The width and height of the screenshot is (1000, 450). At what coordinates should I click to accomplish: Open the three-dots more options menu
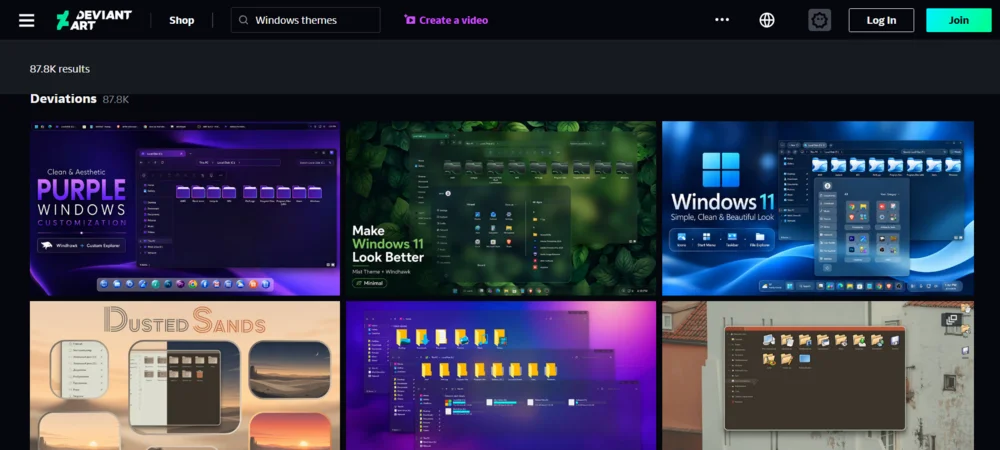[x=722, y=20]
